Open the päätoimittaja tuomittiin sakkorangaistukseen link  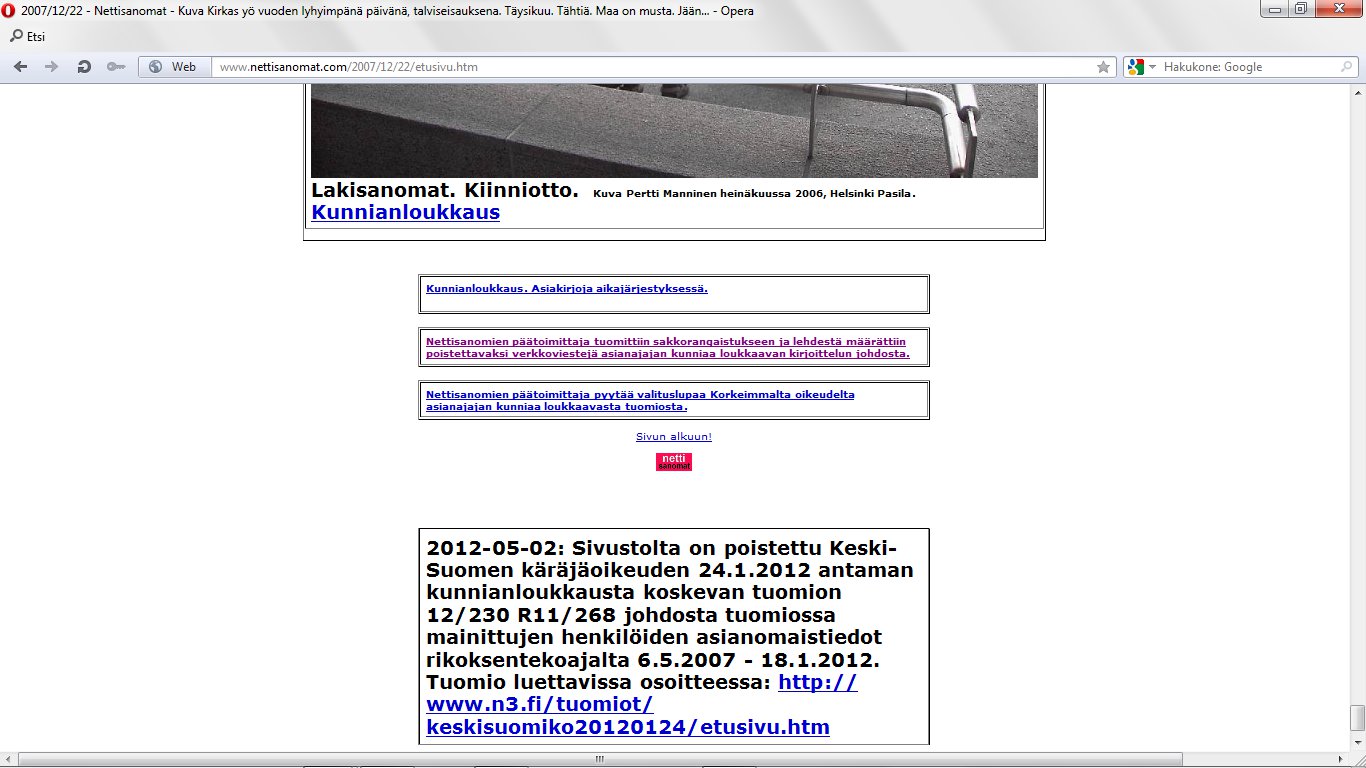click(667, 347)
